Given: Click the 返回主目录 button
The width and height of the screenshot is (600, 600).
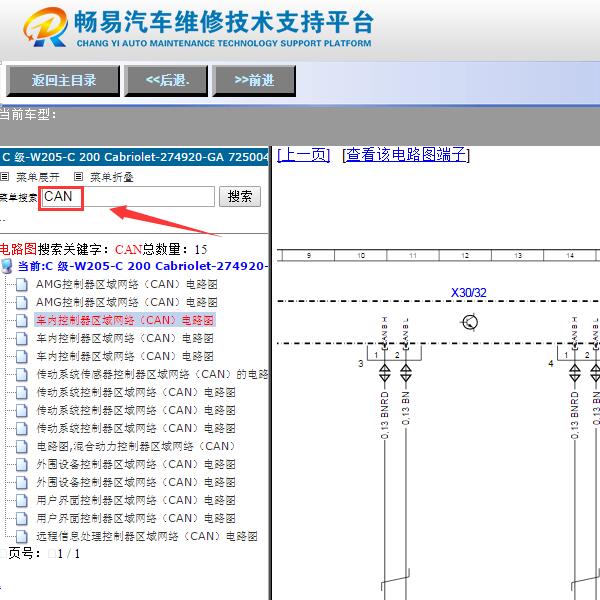Looking at the screenshot, I should pos(63,80).
